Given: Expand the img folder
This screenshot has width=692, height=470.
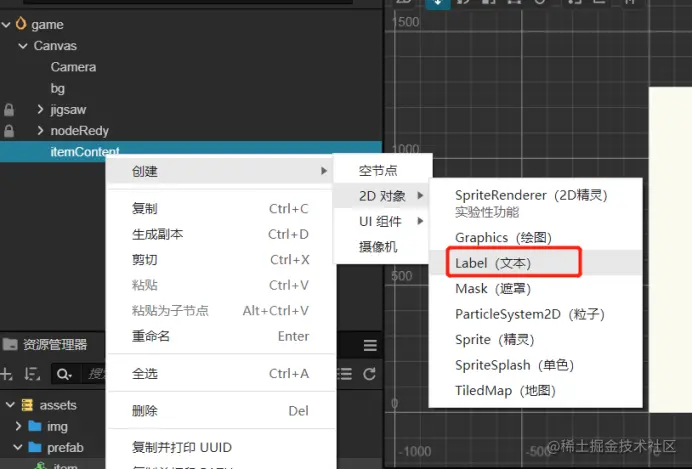Looking at the screenshot, I should pos(18,426).
